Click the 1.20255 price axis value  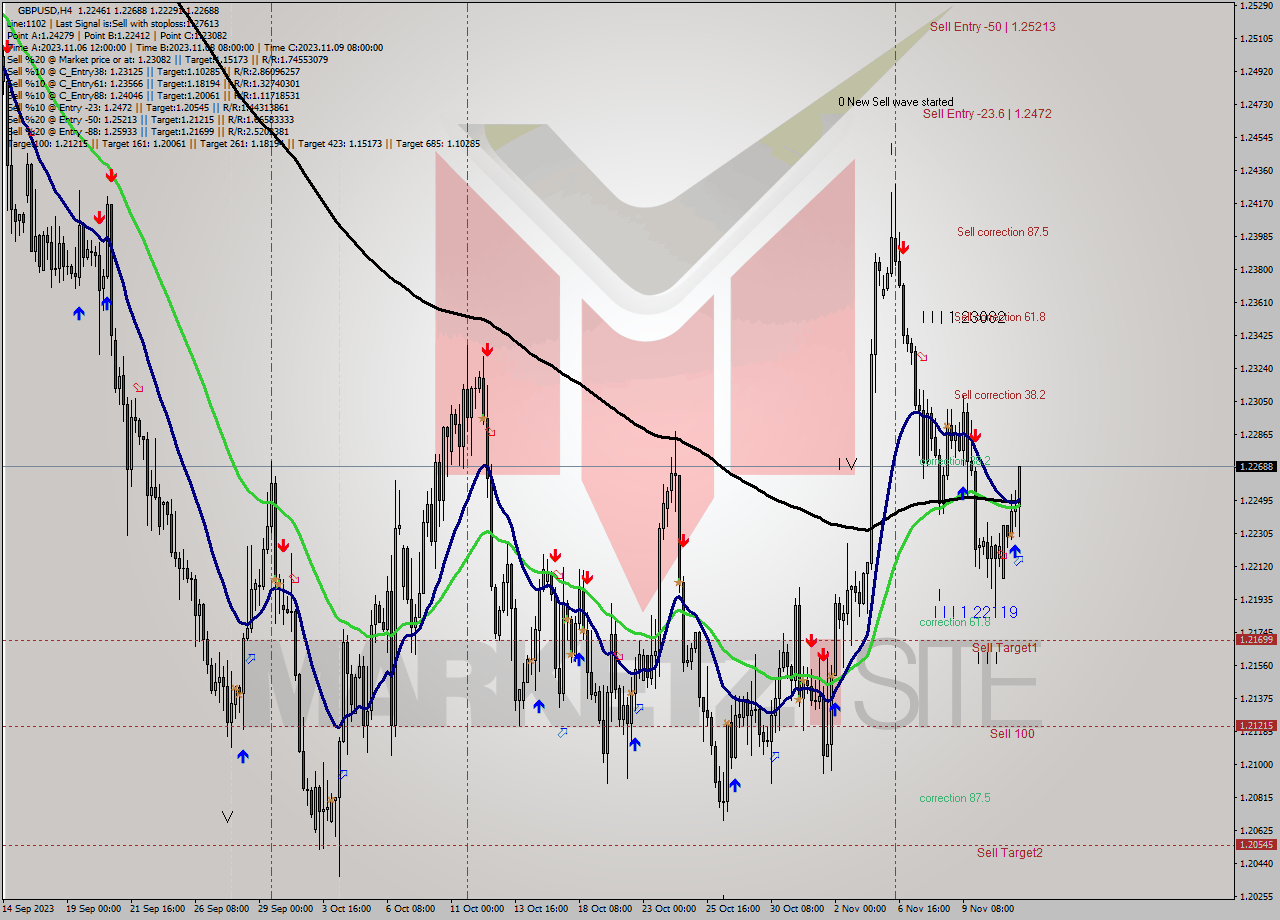[1256, 897]
